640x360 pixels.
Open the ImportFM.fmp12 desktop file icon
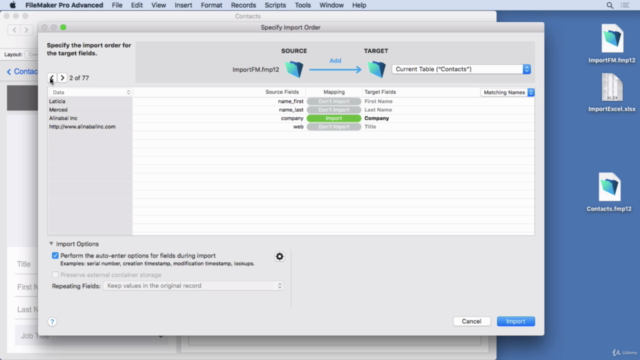pos(612,38)
